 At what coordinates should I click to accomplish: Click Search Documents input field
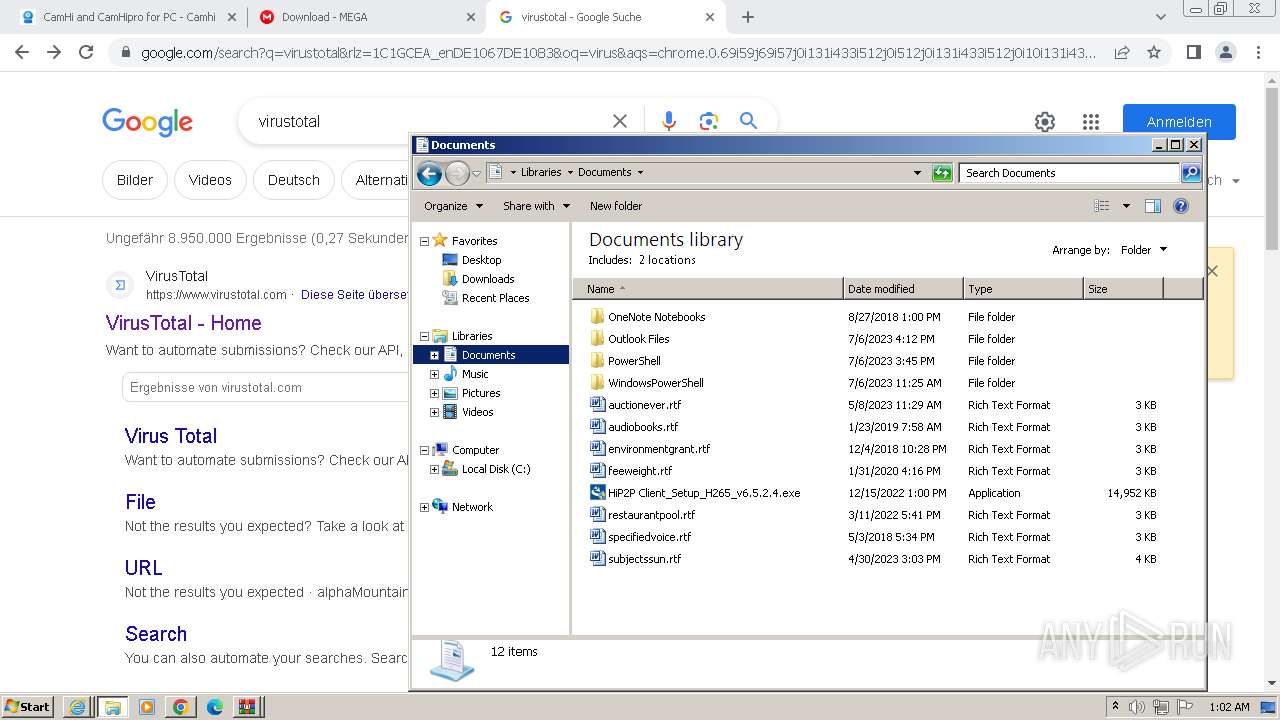(1068, 173)
